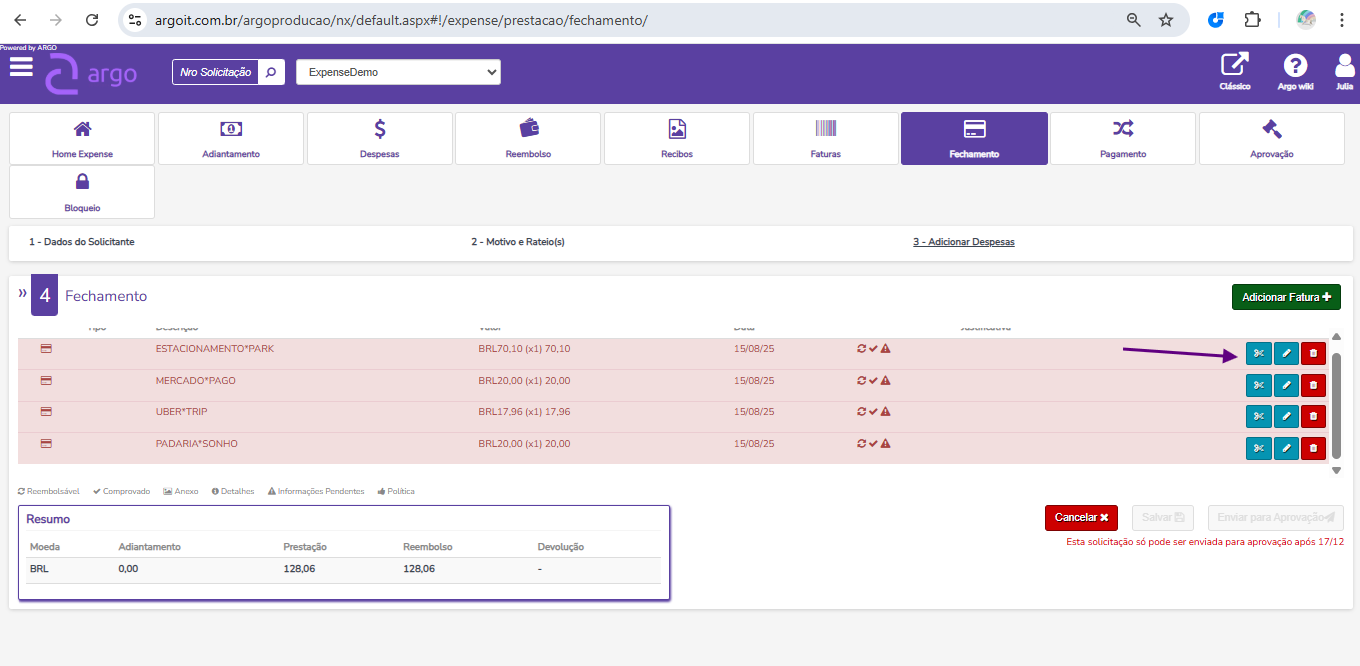Viewport: 1360px width, 666px height.
Task: Click the Nro Solicitação input field
Action: (215, 72)
